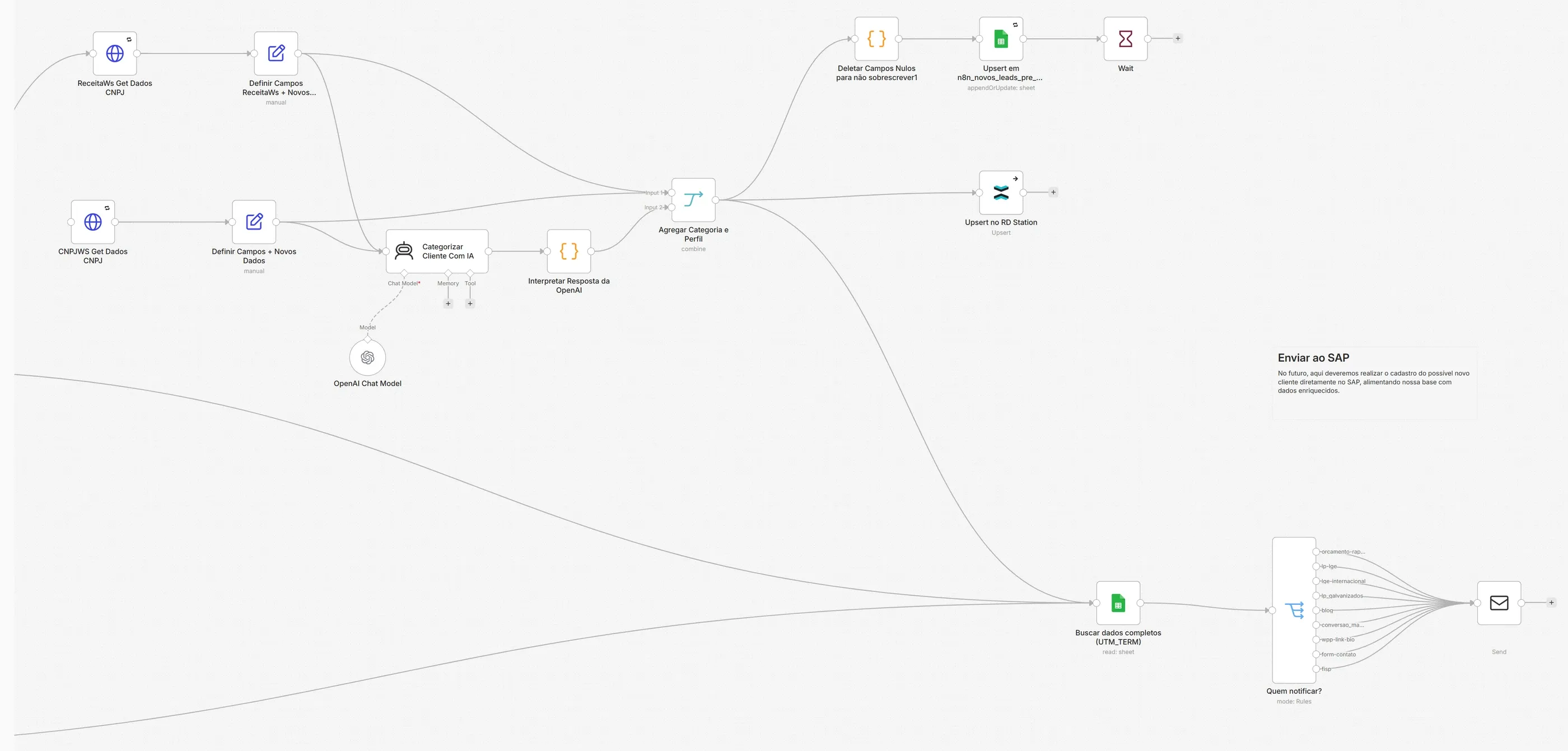Select the Enviar ao SAP sticky note
Image resolution: width=1568 pixels, height=751 pixels.
click(x=1375, y=384)
